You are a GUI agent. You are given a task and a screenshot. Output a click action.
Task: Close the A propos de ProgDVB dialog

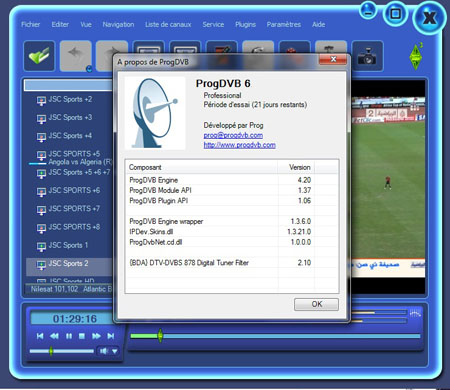click(x=333, y=59)
